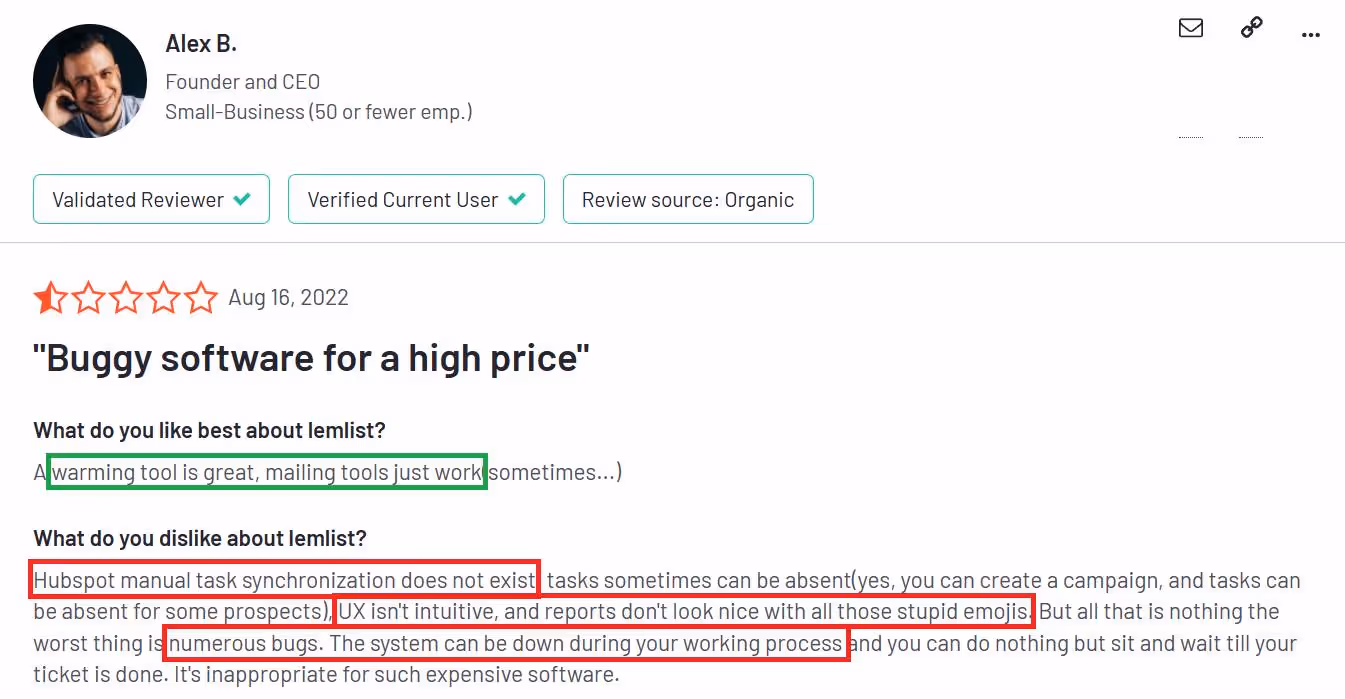The image size is (1345, 699).
Task: Click the Verified Current User badge
Action: click(416, 199)
